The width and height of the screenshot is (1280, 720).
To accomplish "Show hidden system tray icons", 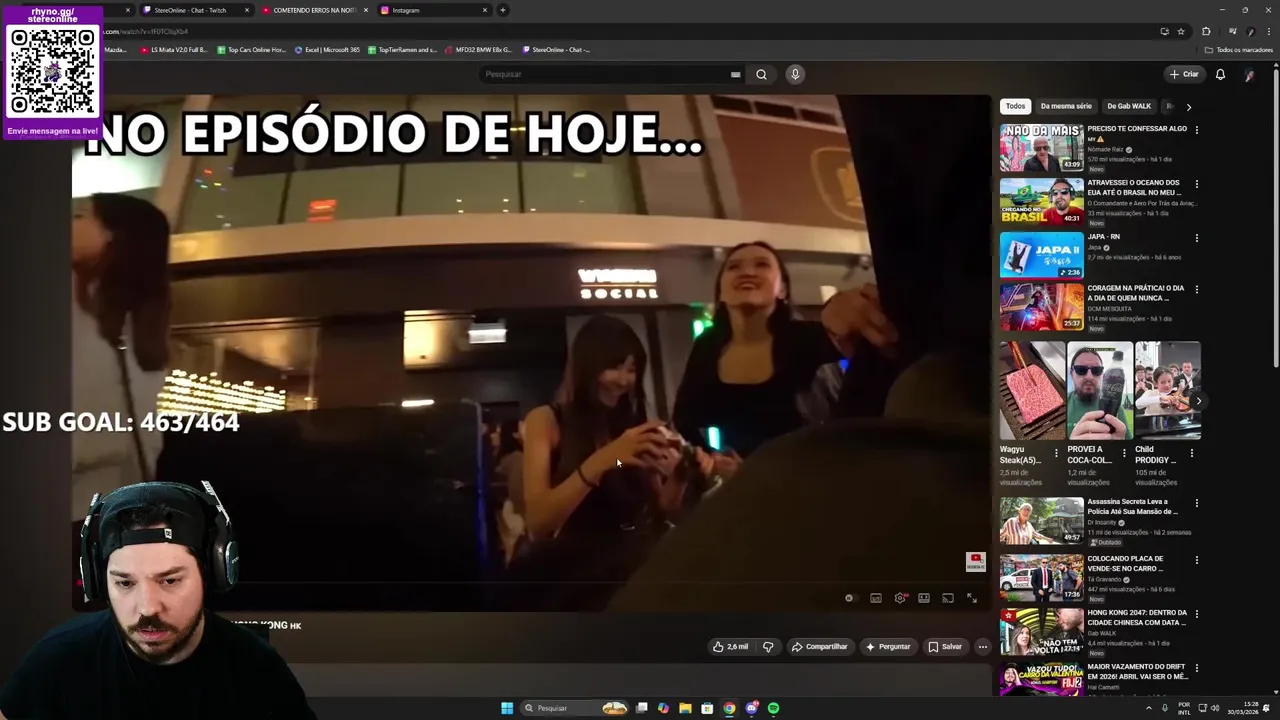I will [x=1148, y=708].
